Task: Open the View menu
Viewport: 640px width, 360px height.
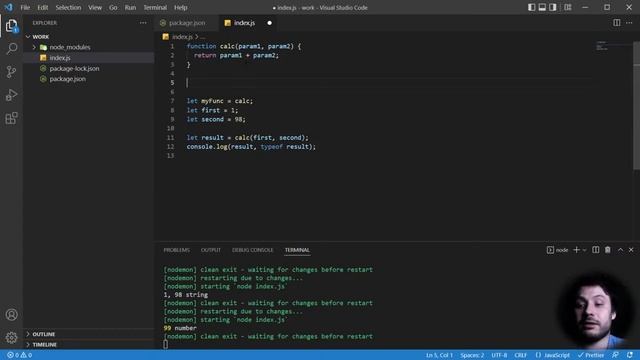Action: coord(95,7)
